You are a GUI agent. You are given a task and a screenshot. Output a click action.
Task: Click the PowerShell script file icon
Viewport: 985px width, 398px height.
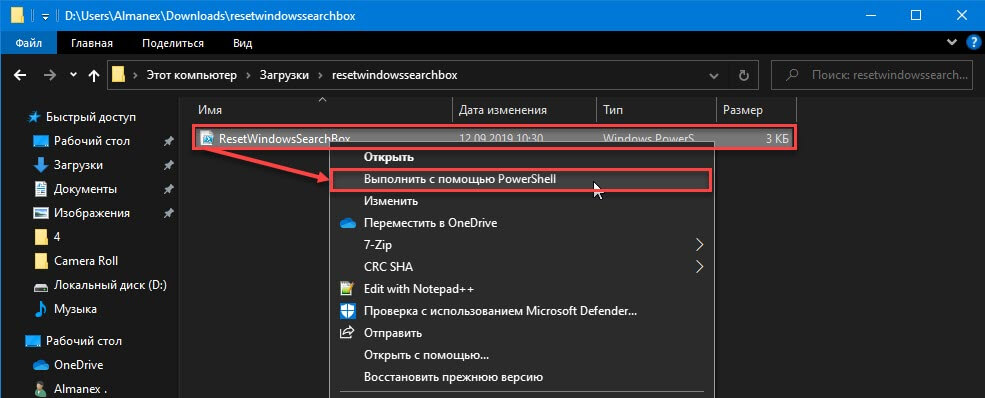click(x=207, y=139)
